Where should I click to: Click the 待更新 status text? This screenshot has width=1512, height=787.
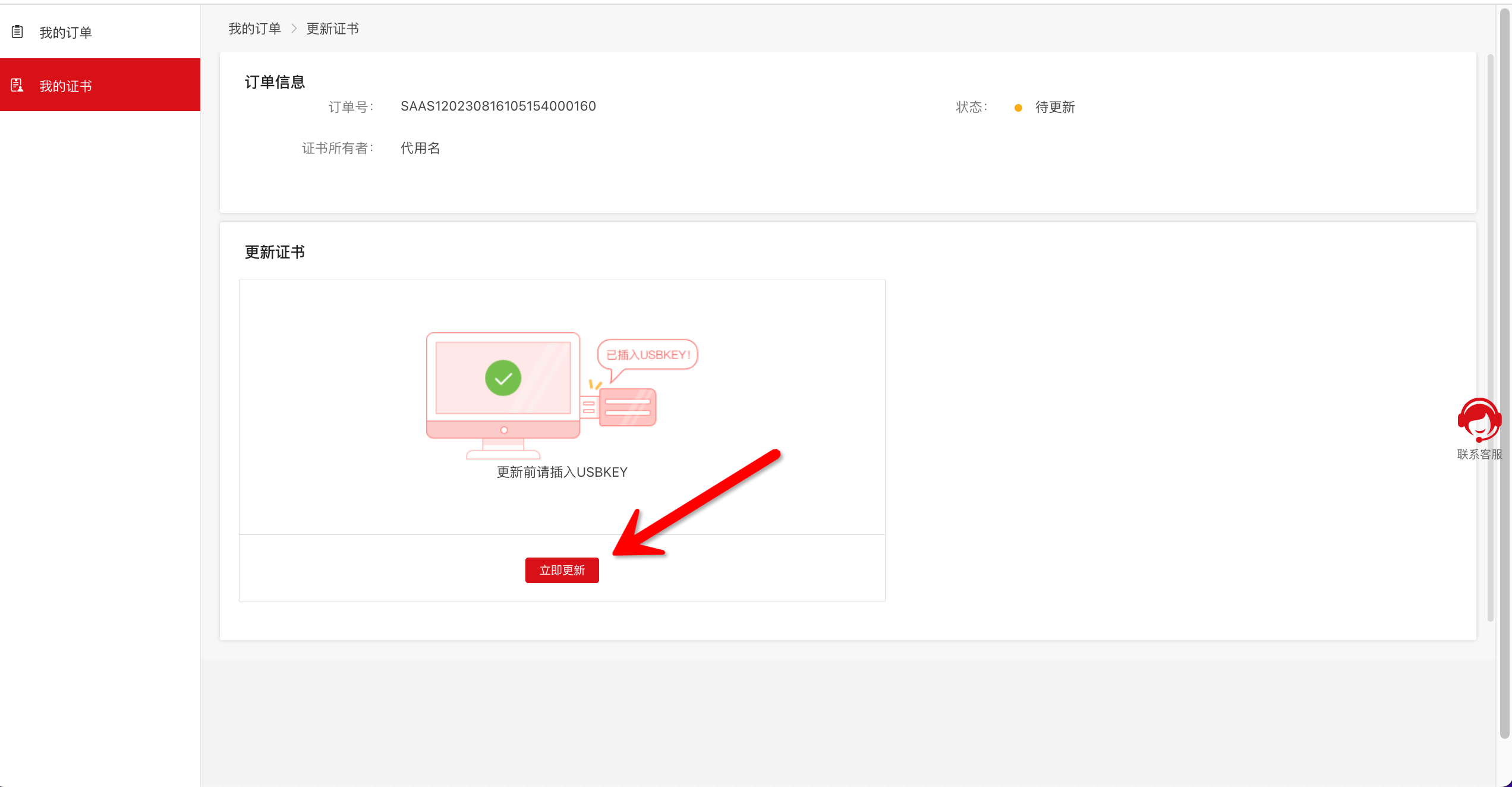(1055, 108)
